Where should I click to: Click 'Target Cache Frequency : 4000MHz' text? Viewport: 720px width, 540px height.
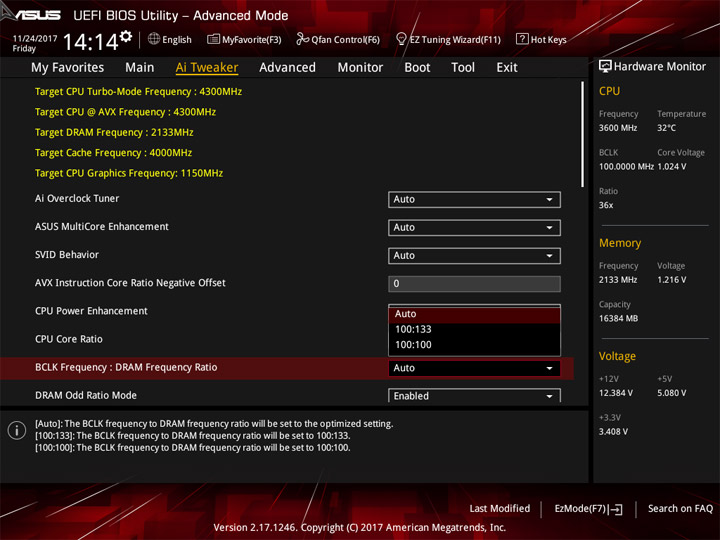(x=113, y=152)
